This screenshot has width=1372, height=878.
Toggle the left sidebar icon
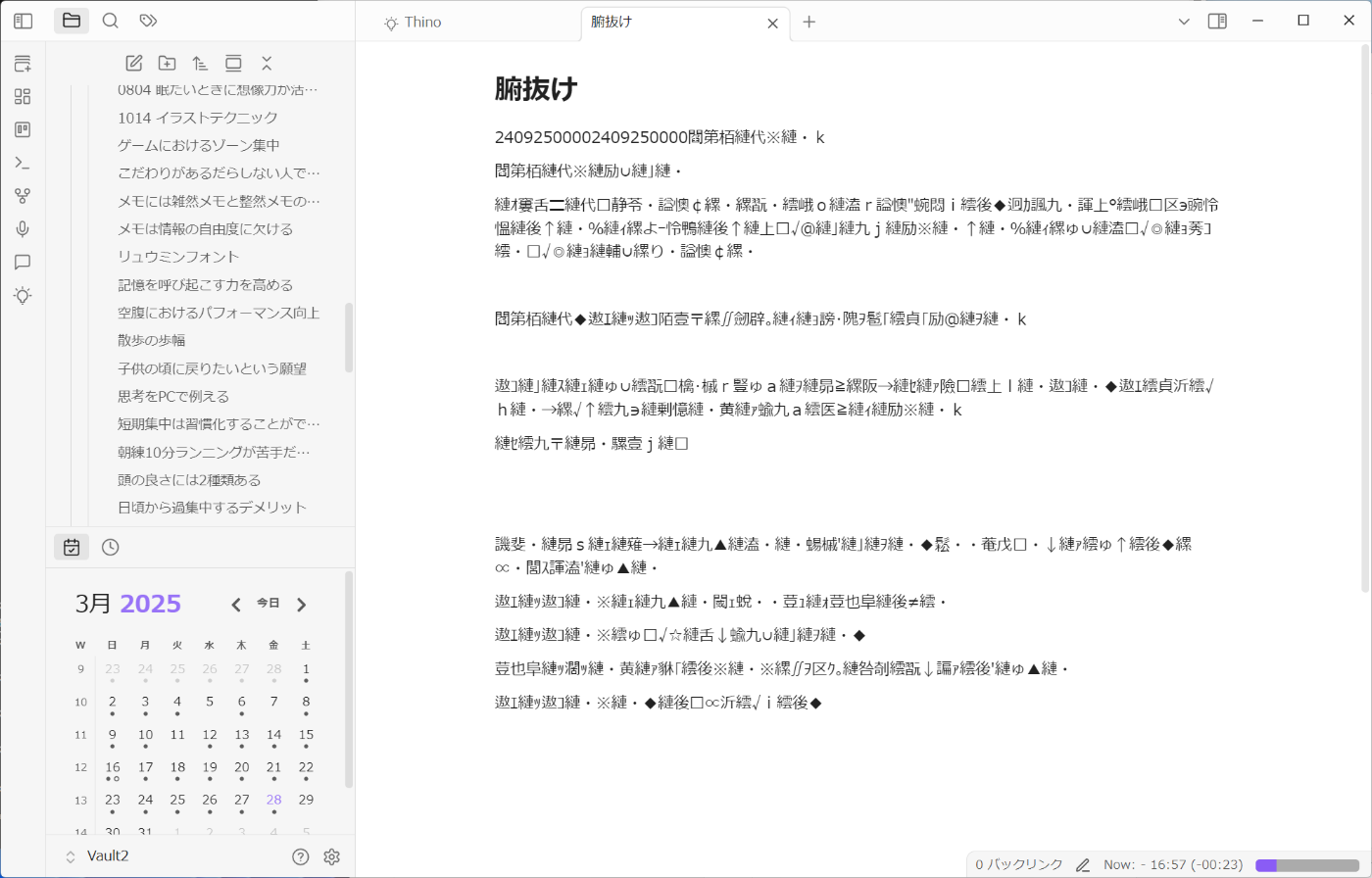click(23, 21)
